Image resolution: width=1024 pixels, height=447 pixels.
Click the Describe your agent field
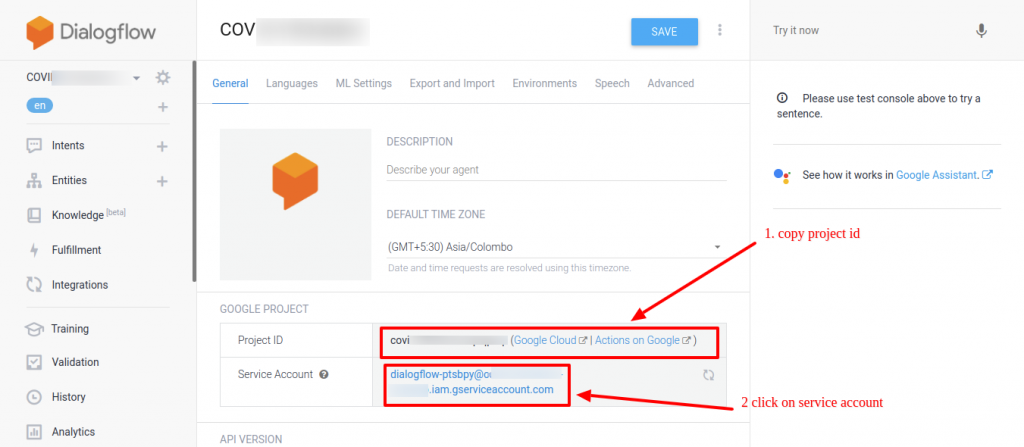(x=556, y=170)
